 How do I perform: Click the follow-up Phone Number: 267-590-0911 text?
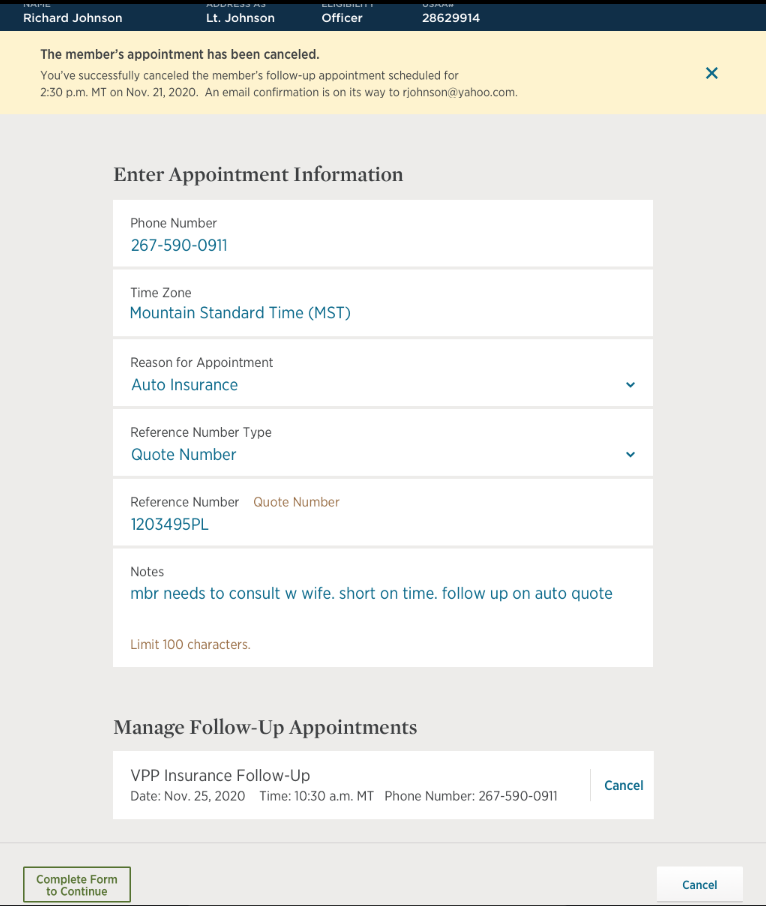(x=471, y=796)
